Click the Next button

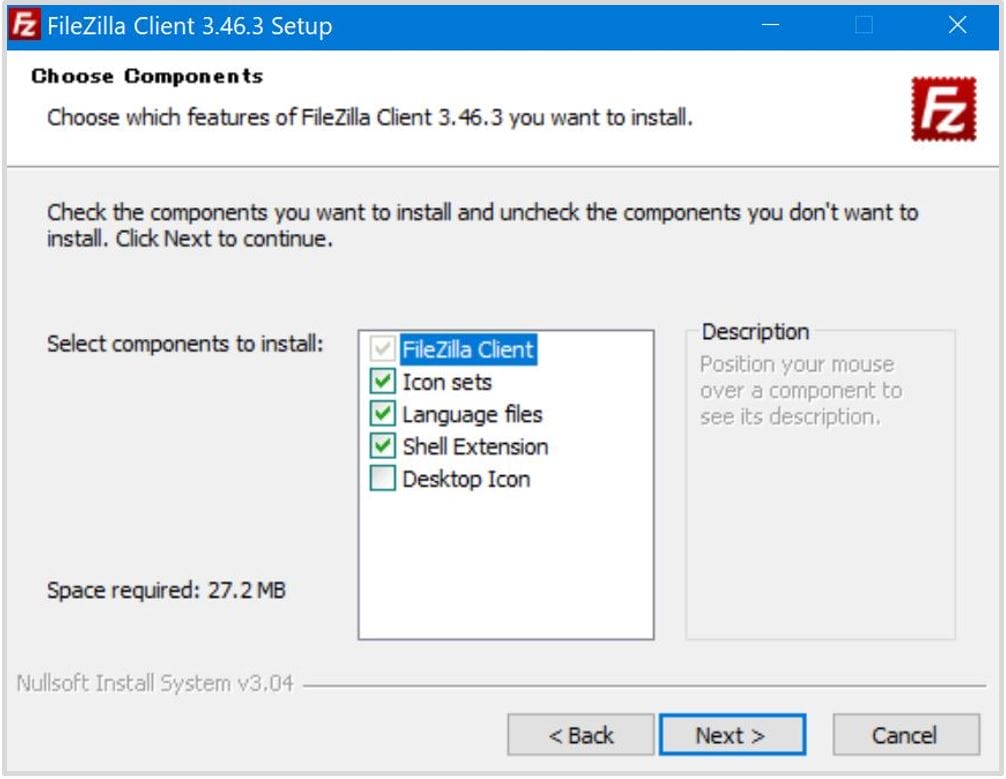tap(733, 735)
